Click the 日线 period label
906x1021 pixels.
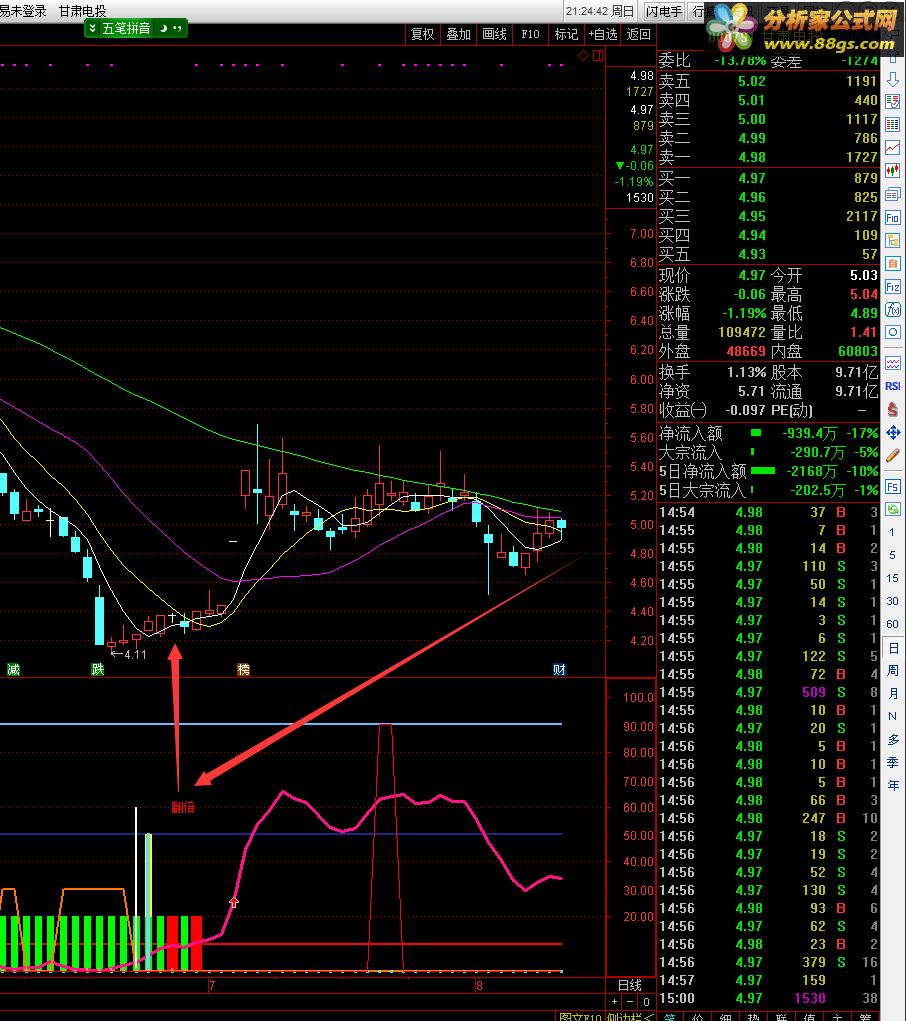click(x=630, y=985)
